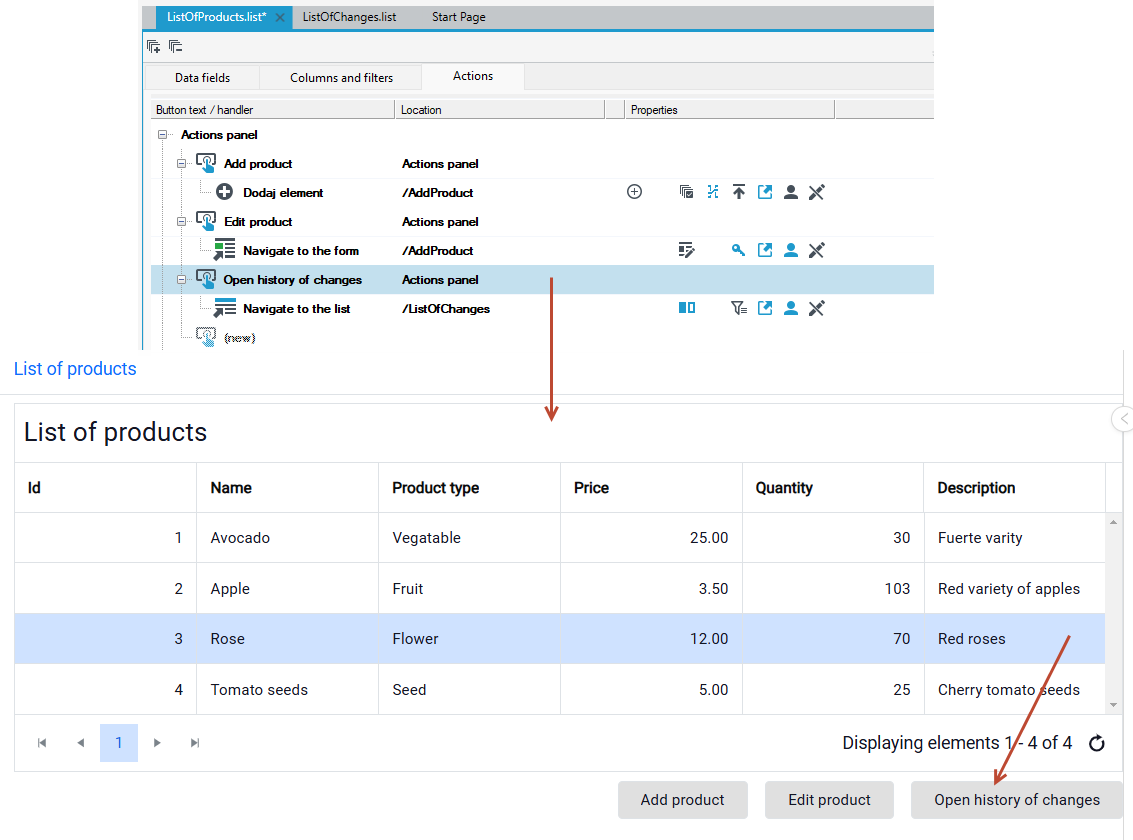This screenshot has height=840, width=1133.
Task: Click the crossed tools icon in Navigate to the list row
Action: click(x=817, y=308)
